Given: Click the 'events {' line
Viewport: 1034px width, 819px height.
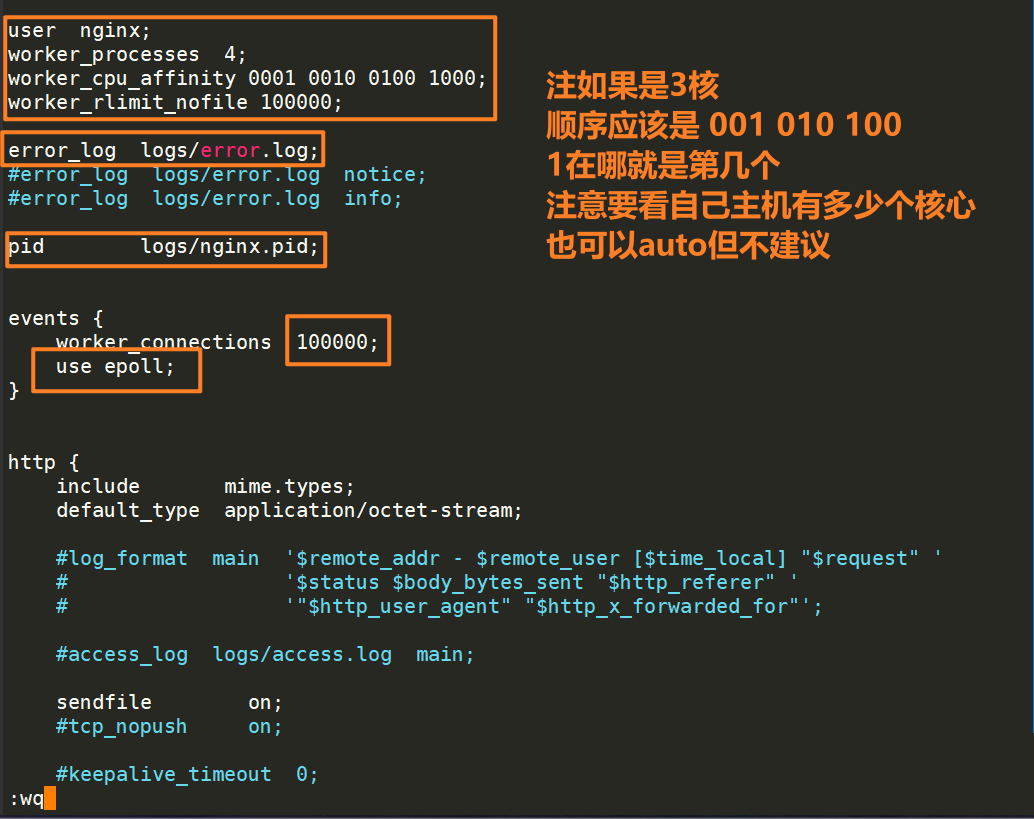Looking at the screenshot, I should pyautogui.click(x=55, y=318).
